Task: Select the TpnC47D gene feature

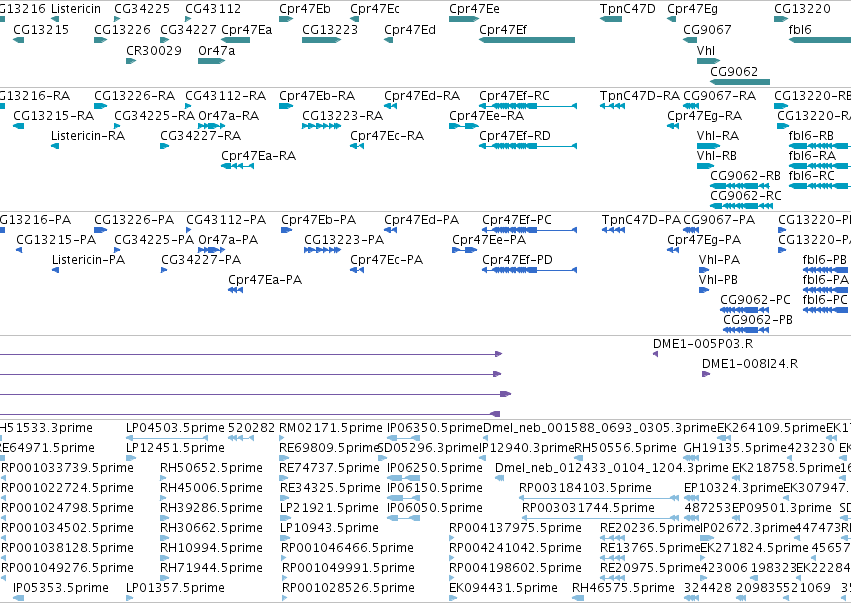Action: [611, 19]
